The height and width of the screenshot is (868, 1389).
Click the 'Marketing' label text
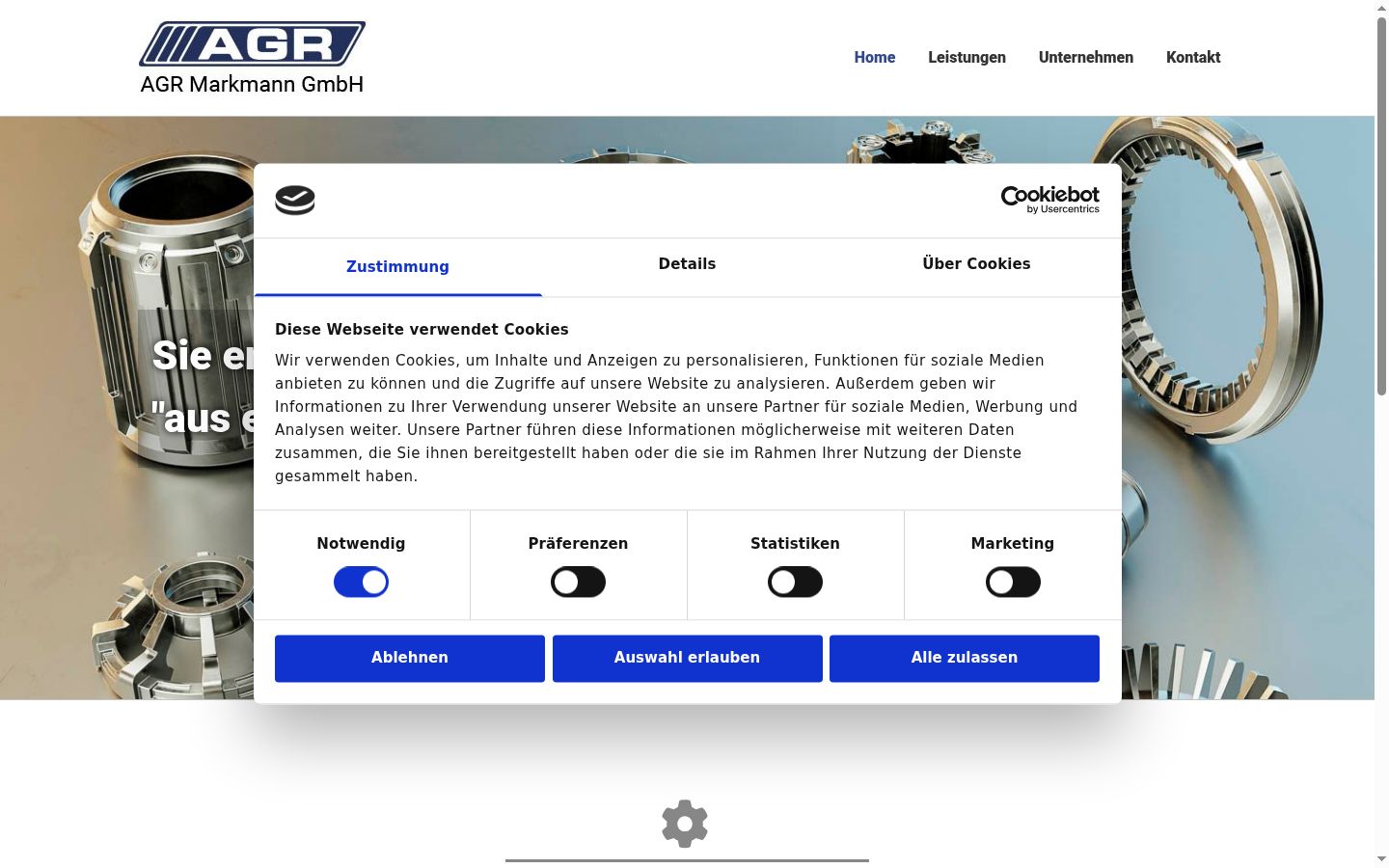(1013, 544)
